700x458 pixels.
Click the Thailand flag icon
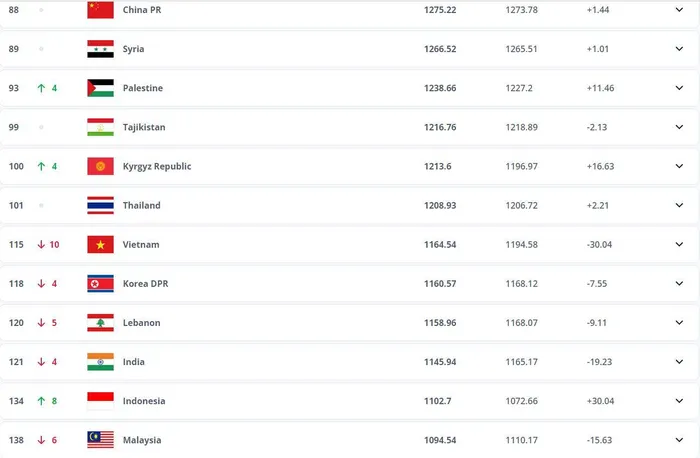point(100,205)
